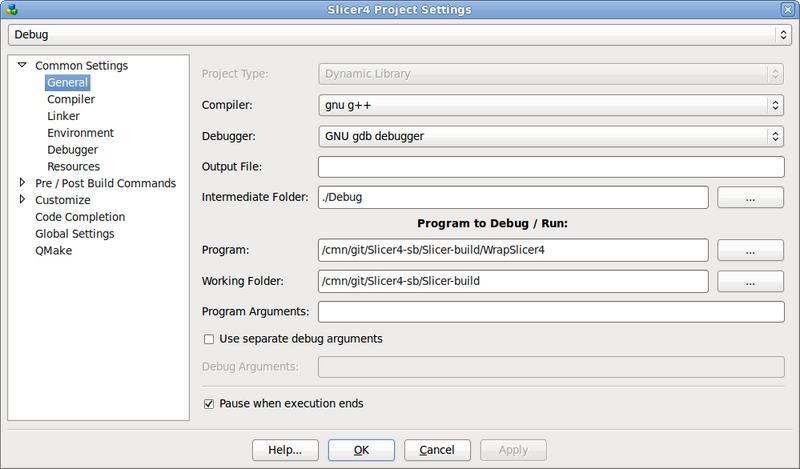The height and width of the screenshot is (469, 800).
Task: Browse for the Intermediate Folder
Action: point(750,198)
